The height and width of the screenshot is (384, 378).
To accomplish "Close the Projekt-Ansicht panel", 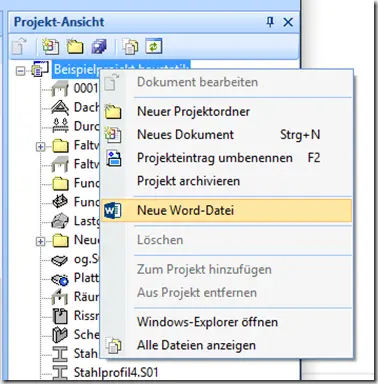I will click(288, 22).
